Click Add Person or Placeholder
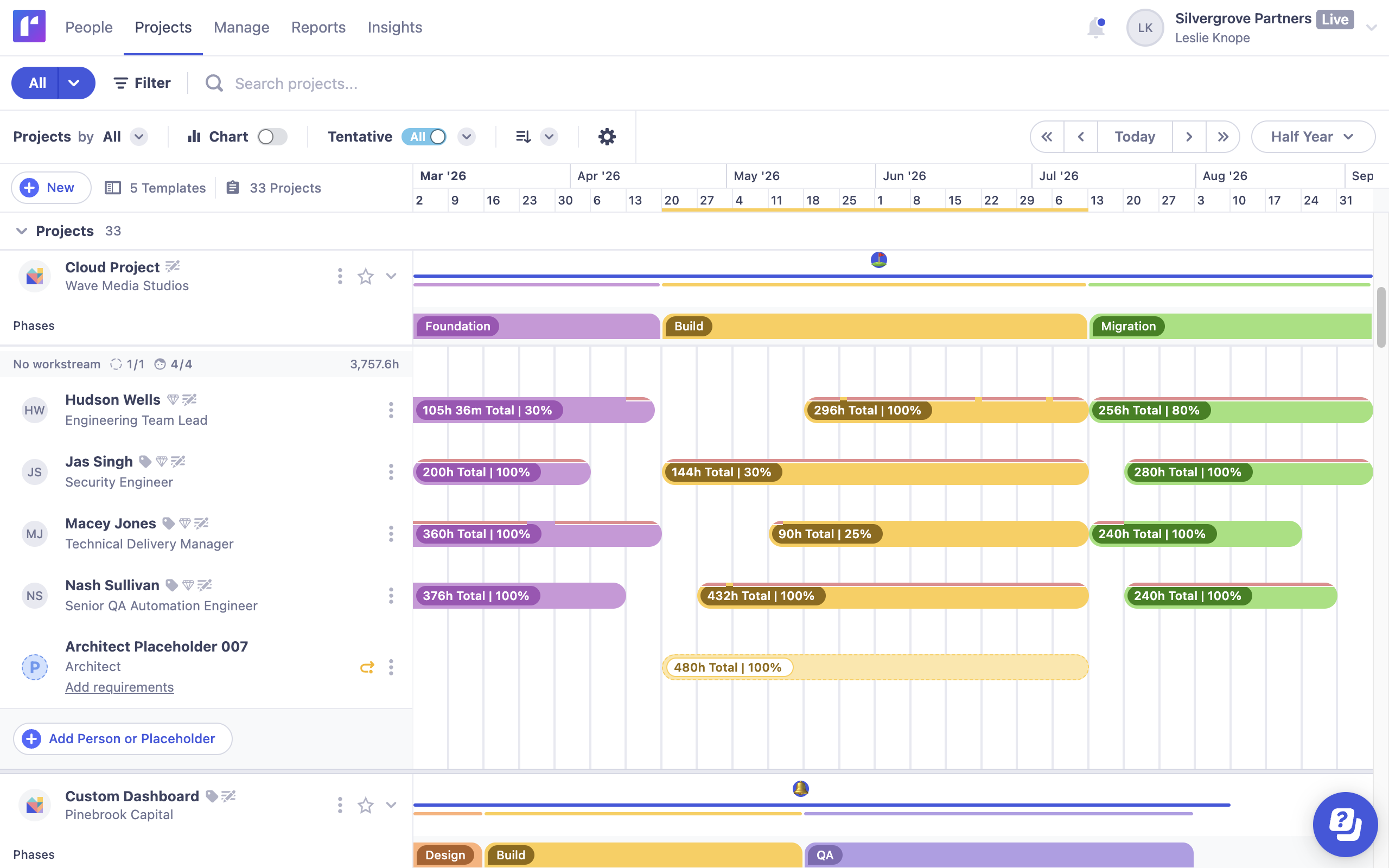This screenshot has height=868, width=1389. pyautogui.click(x=123, y=738)
